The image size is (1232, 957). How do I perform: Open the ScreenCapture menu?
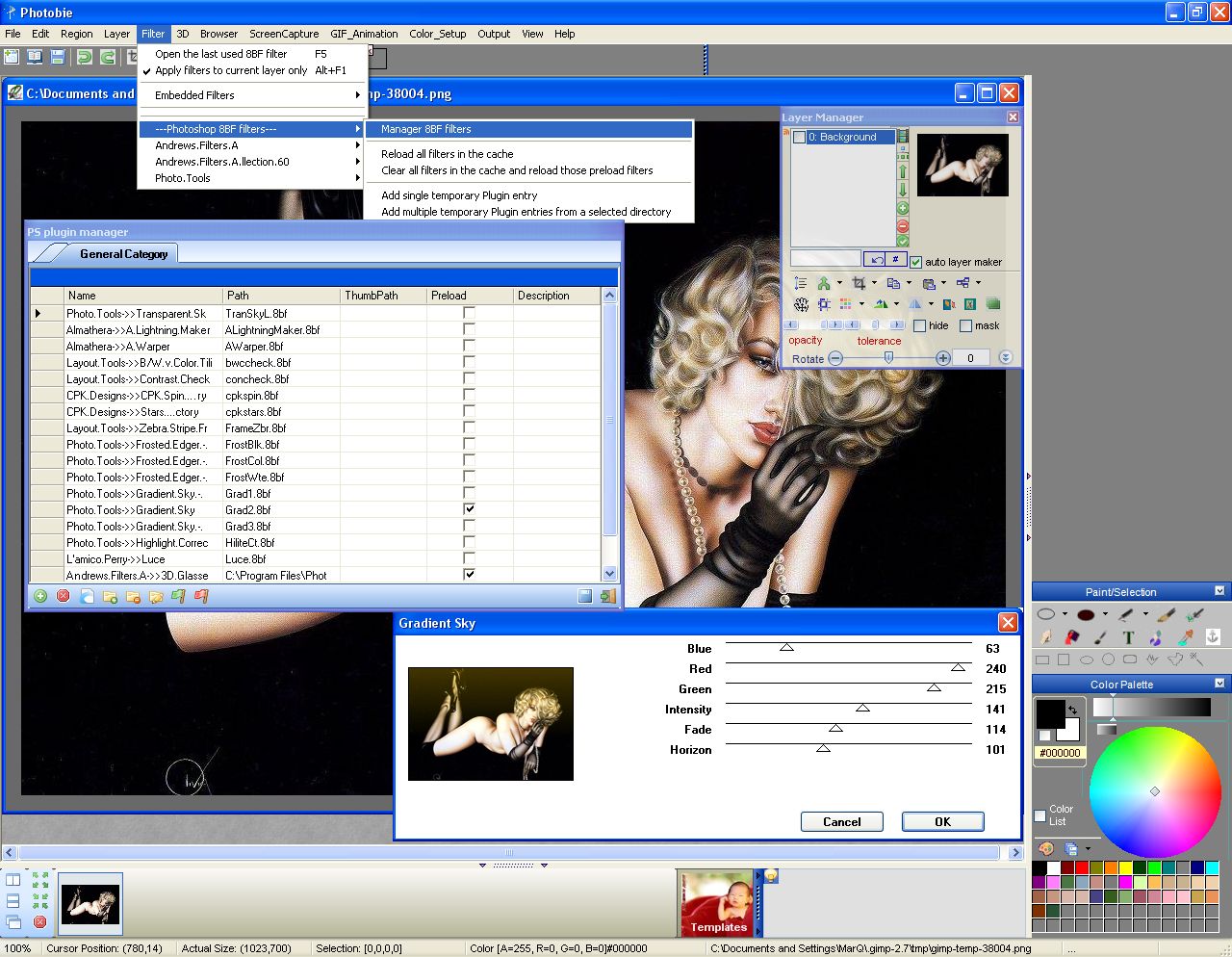click(x=284, y=34)
